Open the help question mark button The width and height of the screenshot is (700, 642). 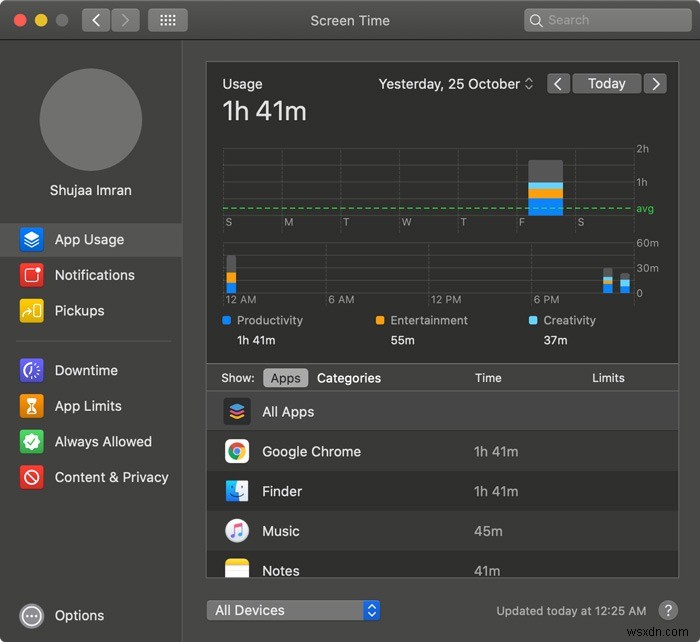[668, 610]
